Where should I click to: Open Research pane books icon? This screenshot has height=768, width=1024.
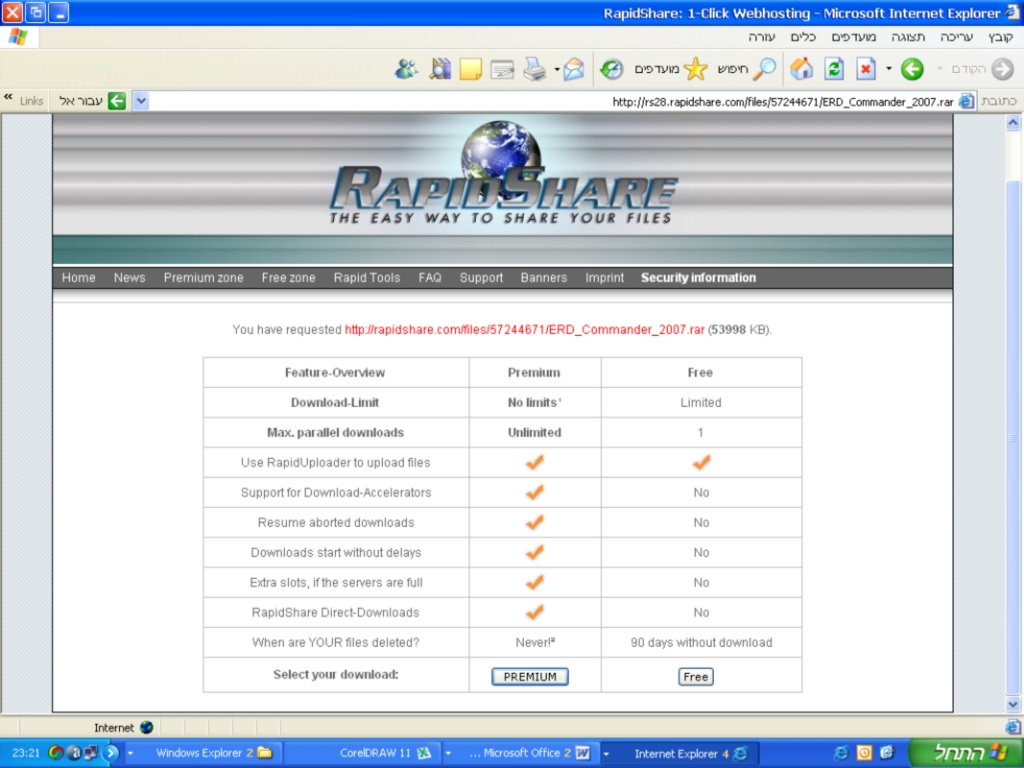[440, 69]
